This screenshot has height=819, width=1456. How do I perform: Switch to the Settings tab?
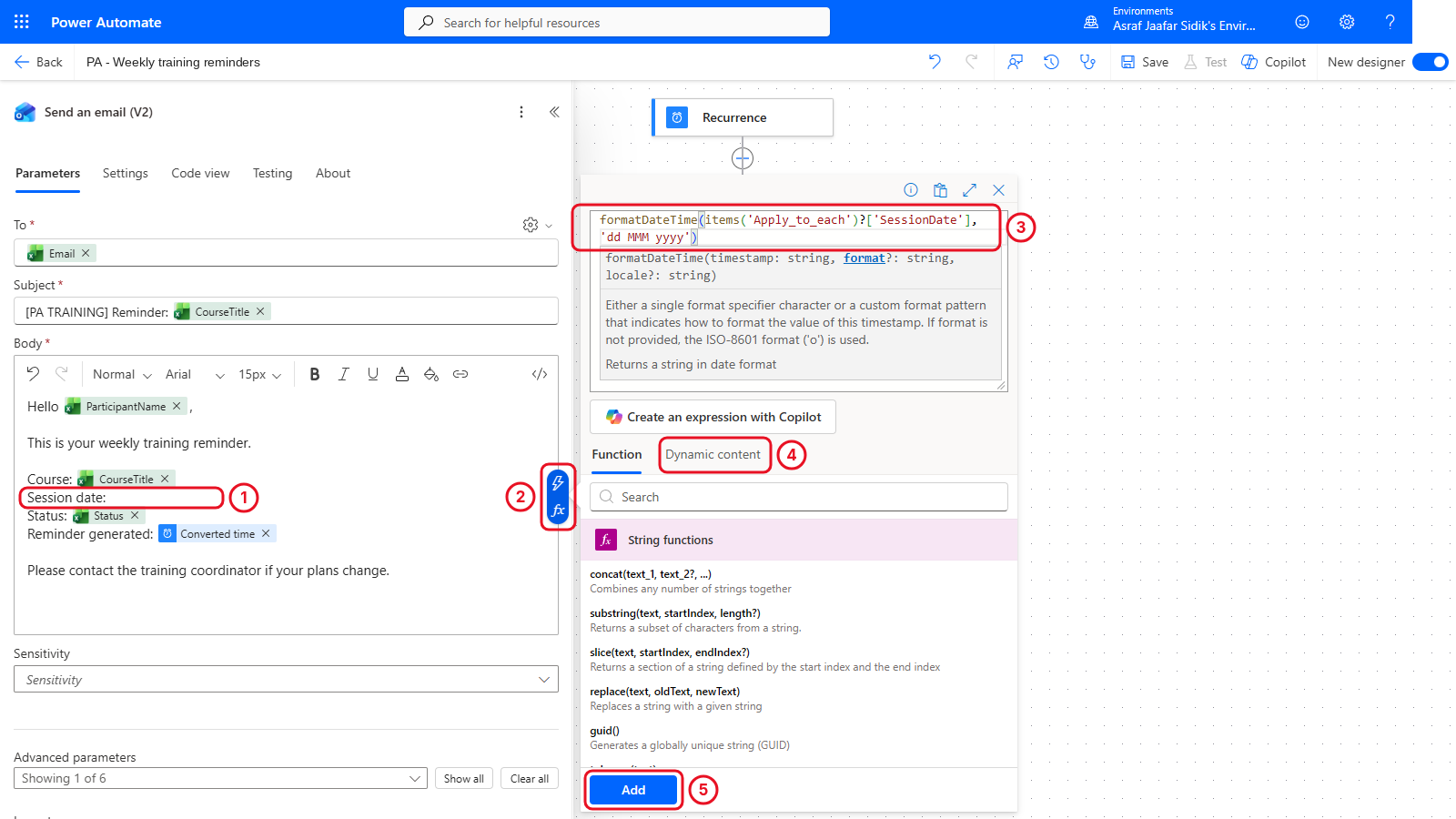(x=126, y=173)
